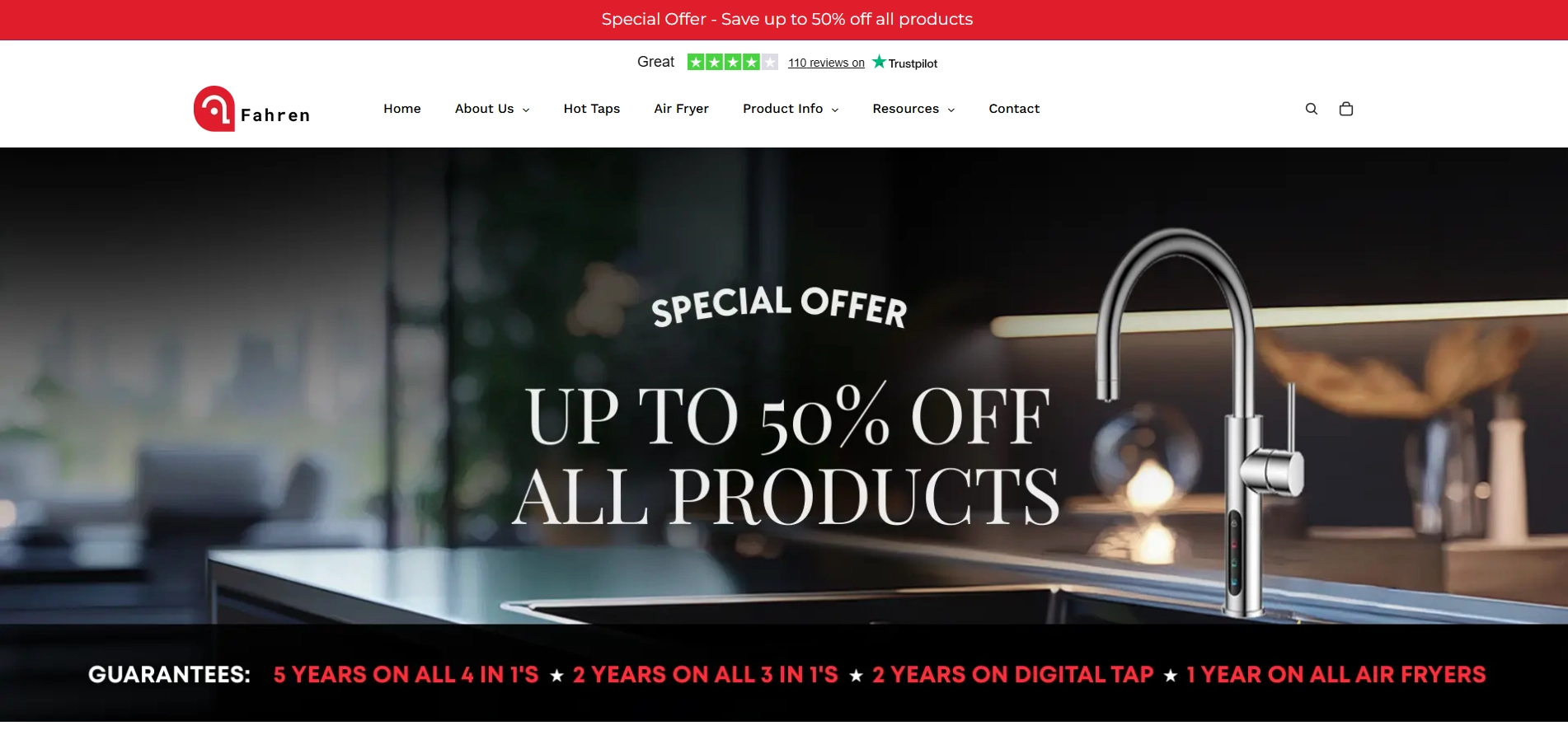Open the search magnifier icon
The height and width of the screenshot is (749, 1568).
[x=1311, y=109]
